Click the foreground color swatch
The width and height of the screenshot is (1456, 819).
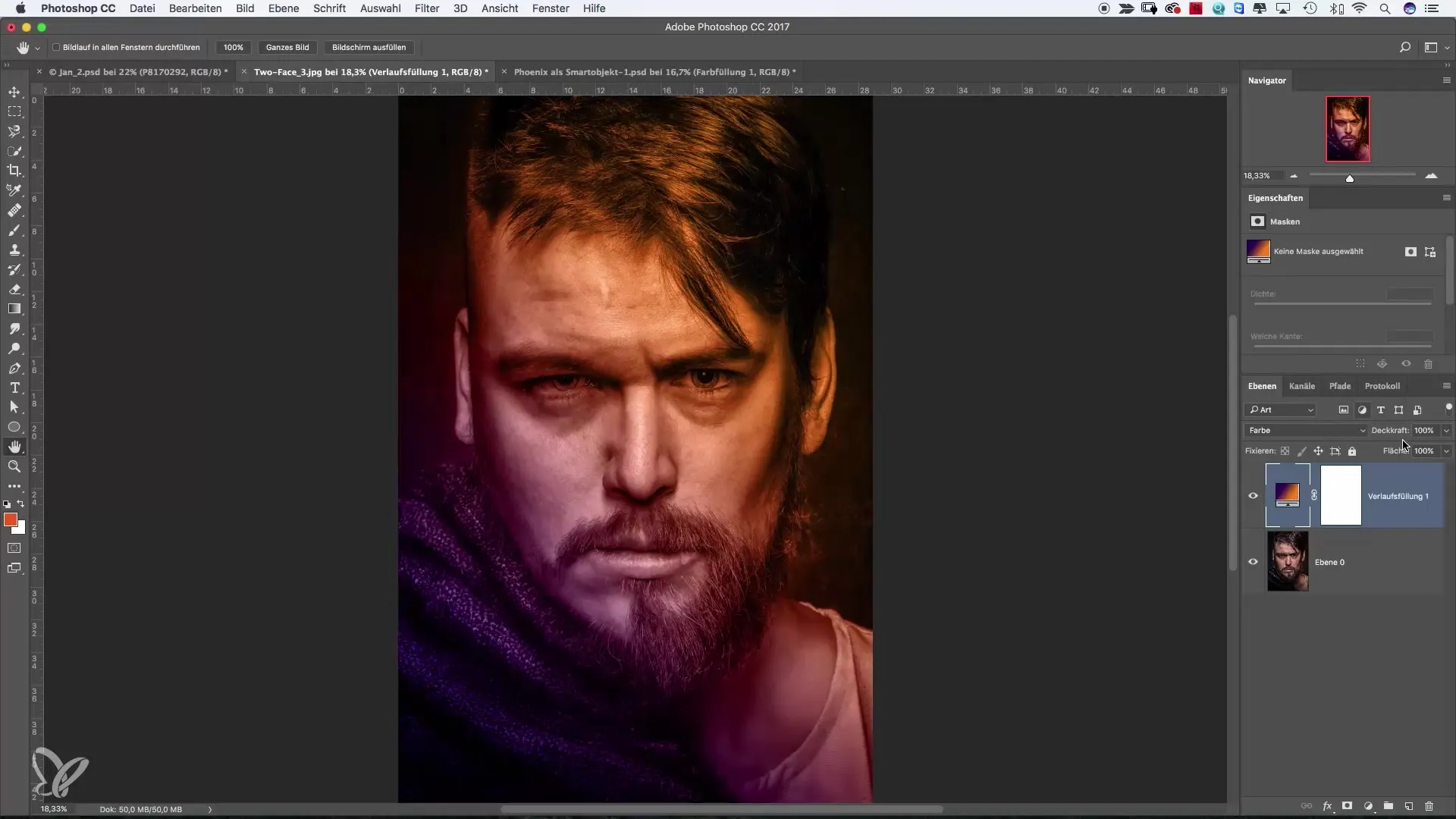[x=11, y=519]
